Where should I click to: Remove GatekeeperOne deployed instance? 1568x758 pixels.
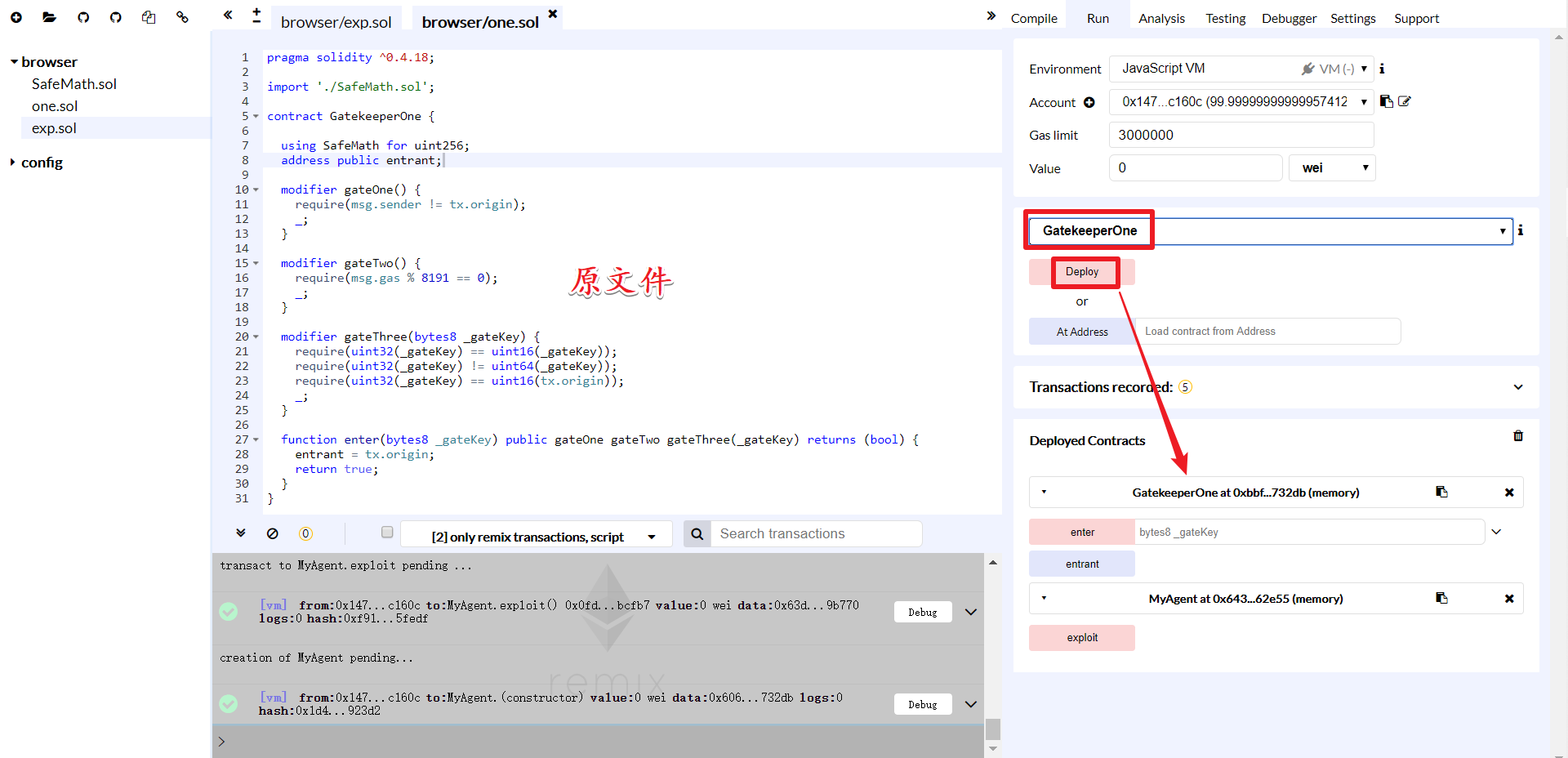[1509, 493]
